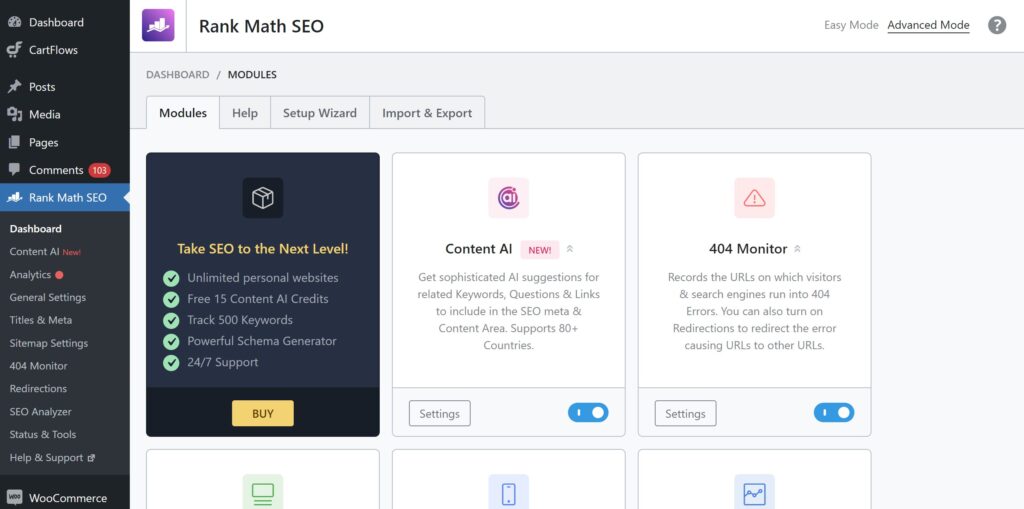This screenshot has height=509, width=1024.
Task: Click the NEW! badge beside Content AI
Action: pyautogui.click(x=540, y=250)
